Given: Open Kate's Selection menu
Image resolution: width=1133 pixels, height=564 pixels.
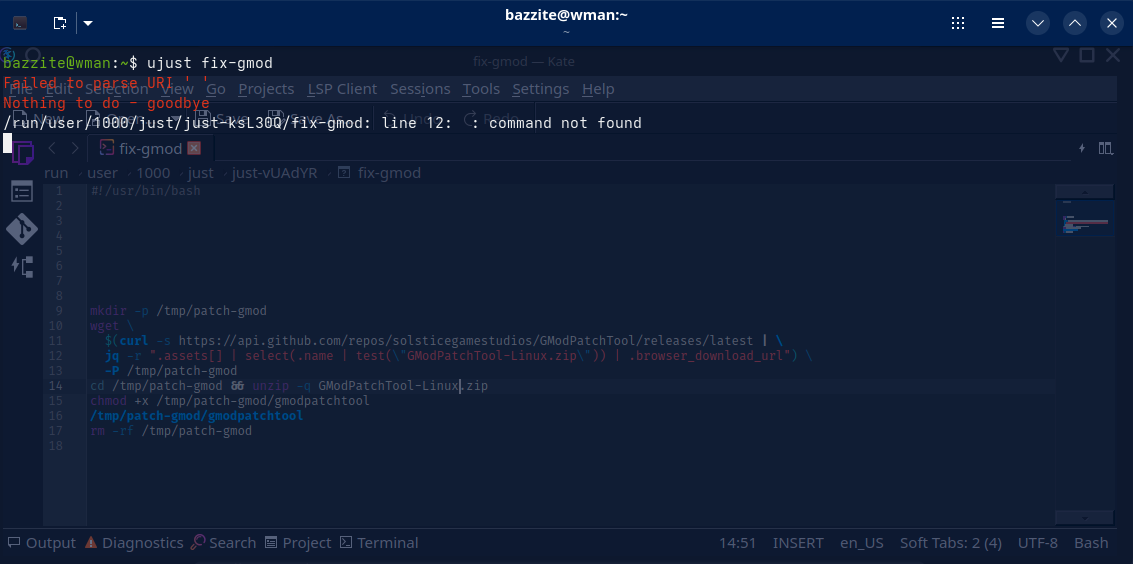Looking at the screenshot, I should coord(116,89).
